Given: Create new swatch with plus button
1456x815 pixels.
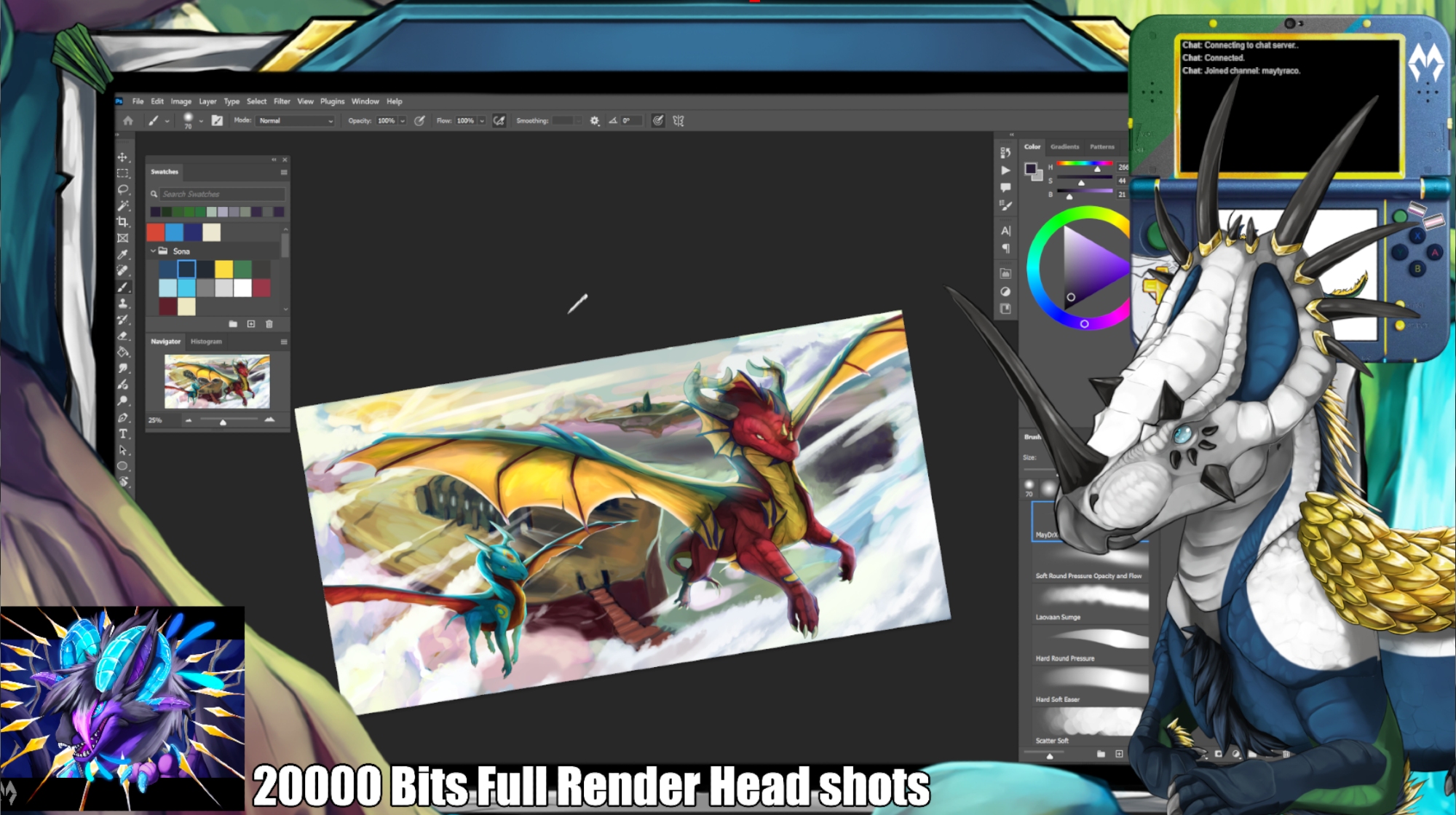Looking at the screenshot, I should tap(251, 324).
